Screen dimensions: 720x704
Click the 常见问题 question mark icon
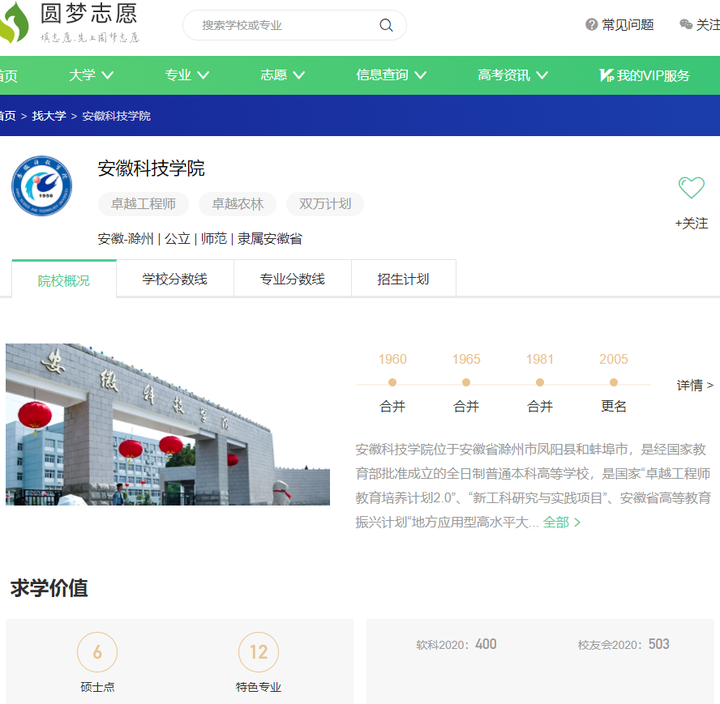pyautogui.click(x=591, y=24)
